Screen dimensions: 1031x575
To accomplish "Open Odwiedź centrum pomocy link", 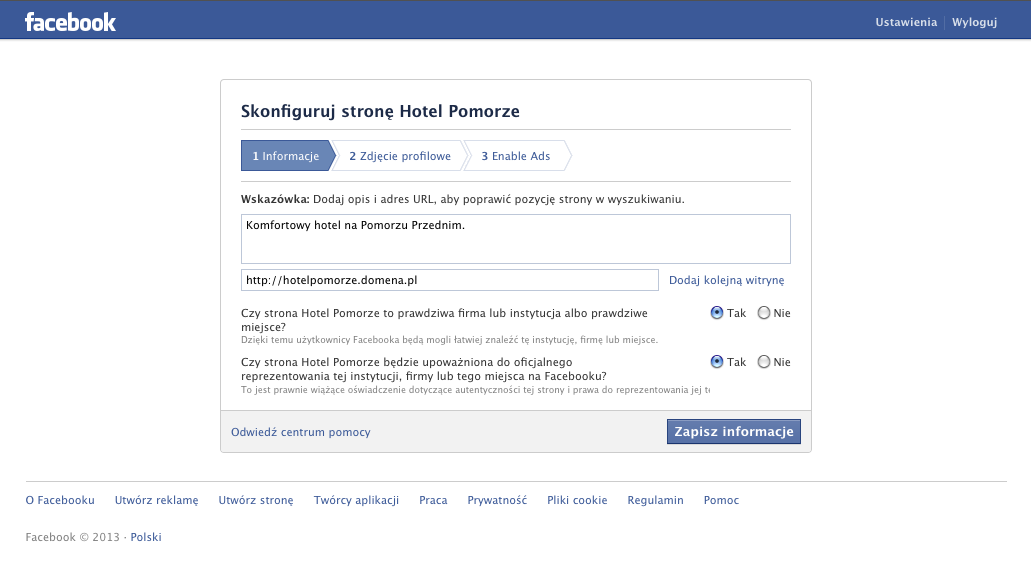I will tap(300, 432).
